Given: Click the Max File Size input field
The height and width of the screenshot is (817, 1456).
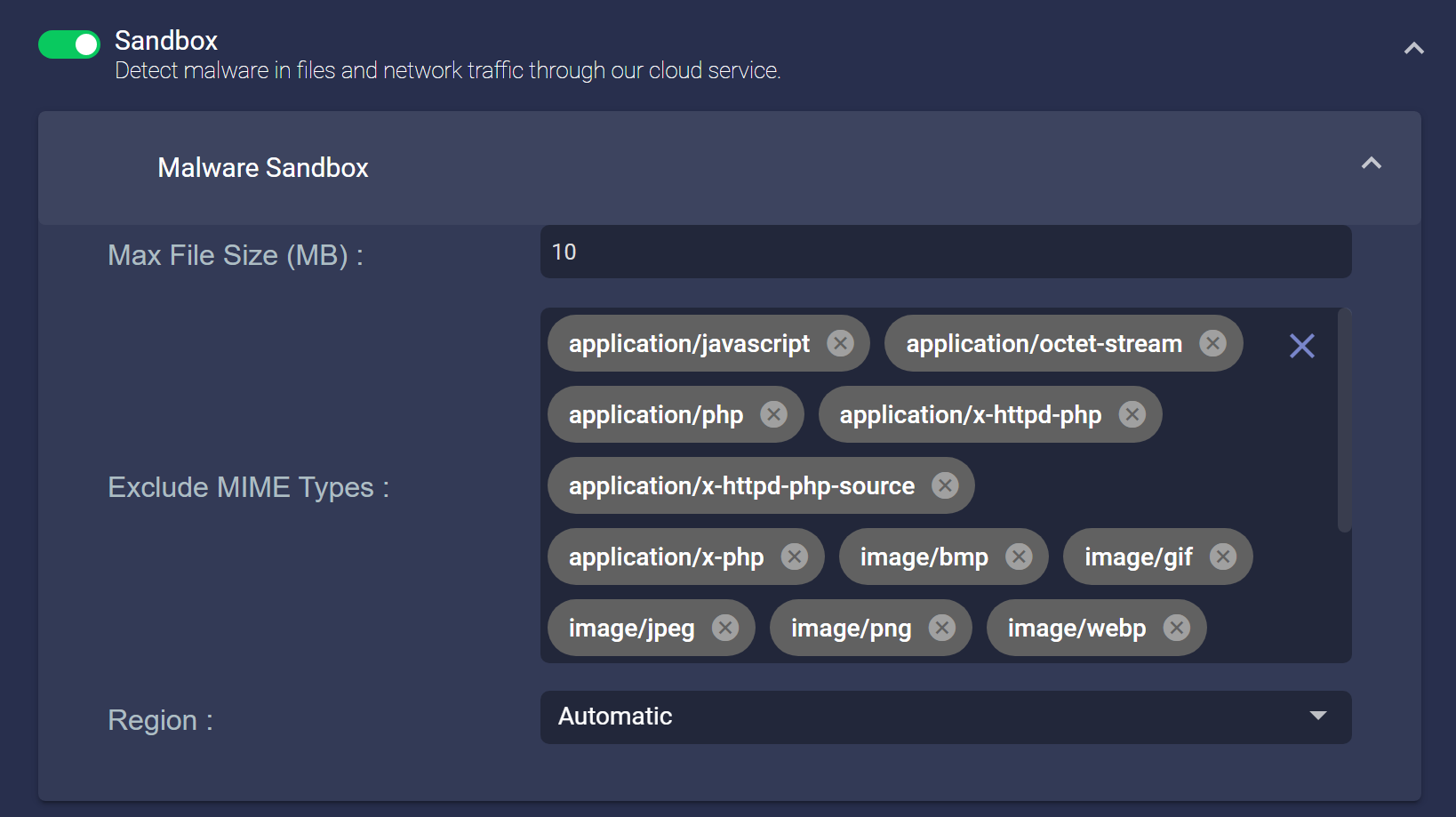Looking at the screenshot, I should coord(946,252).
